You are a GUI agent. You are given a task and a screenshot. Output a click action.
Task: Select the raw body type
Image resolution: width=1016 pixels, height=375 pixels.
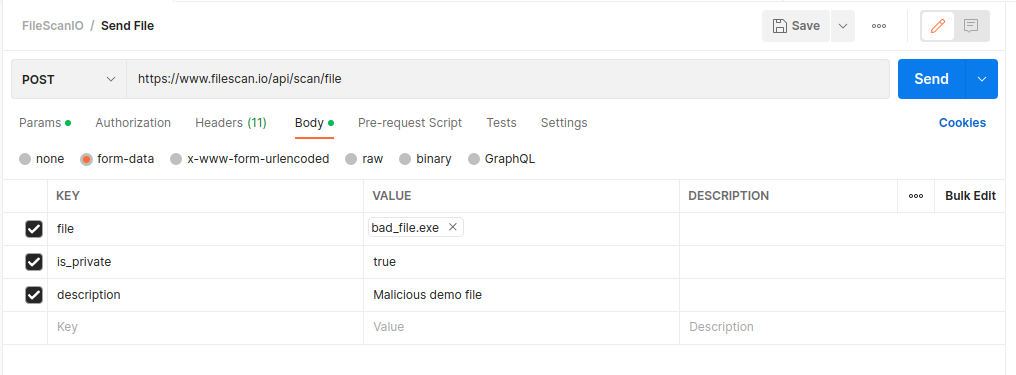pyautogui.click(x=364, y=159)
